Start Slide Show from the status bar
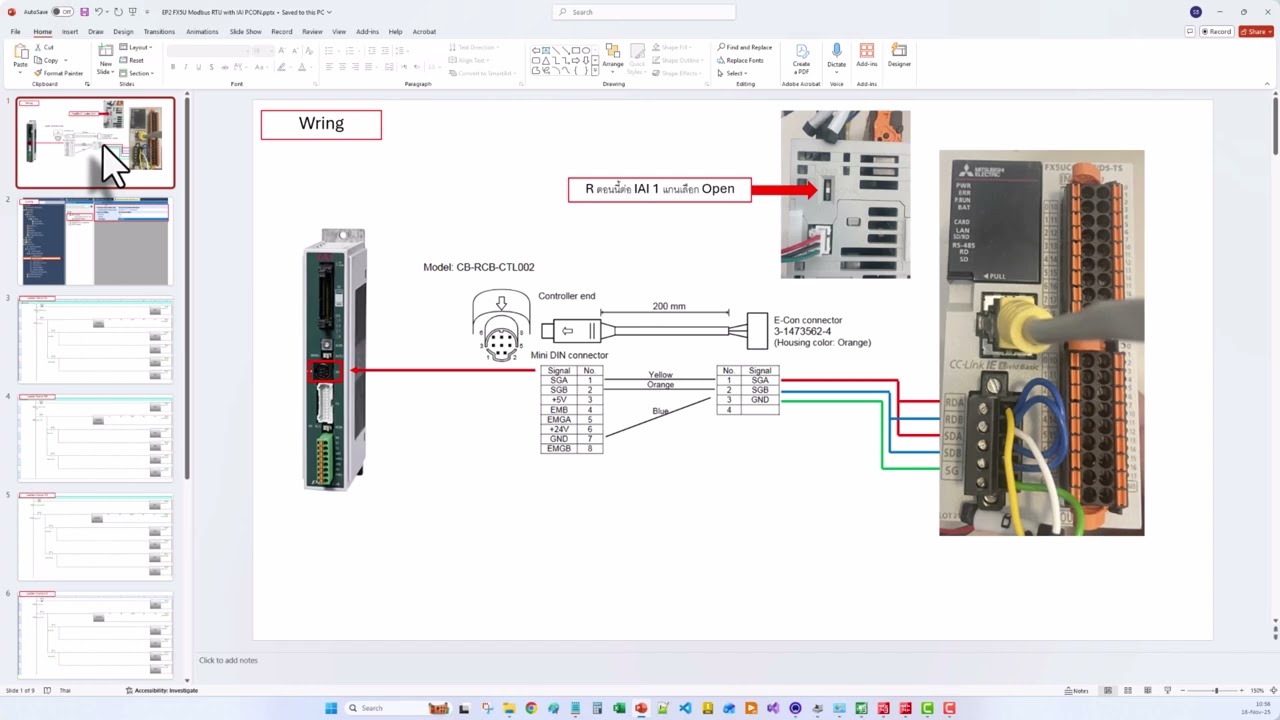 coord(1168,691)
